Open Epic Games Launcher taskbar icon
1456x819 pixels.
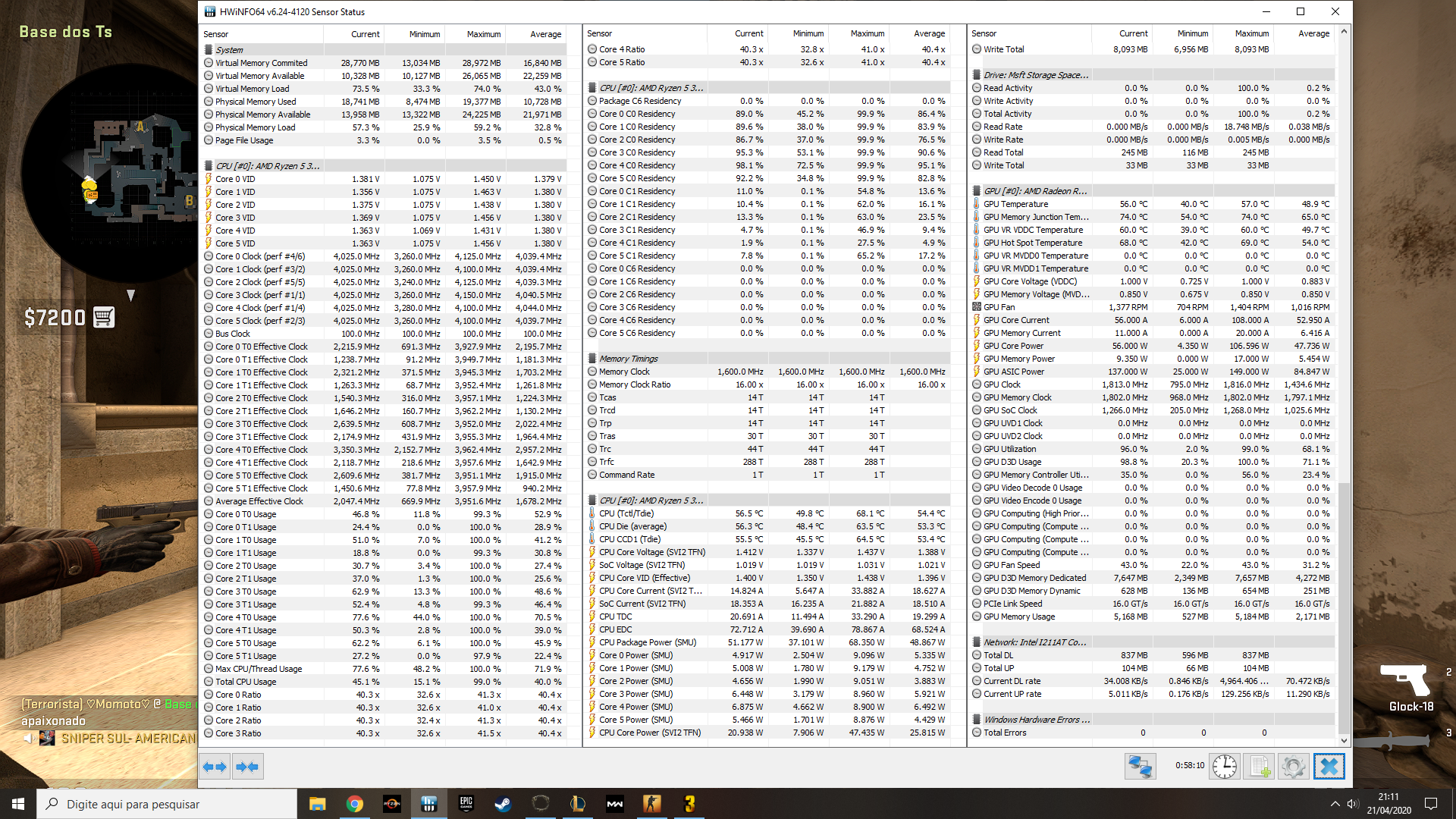click(x=466, y=804)
